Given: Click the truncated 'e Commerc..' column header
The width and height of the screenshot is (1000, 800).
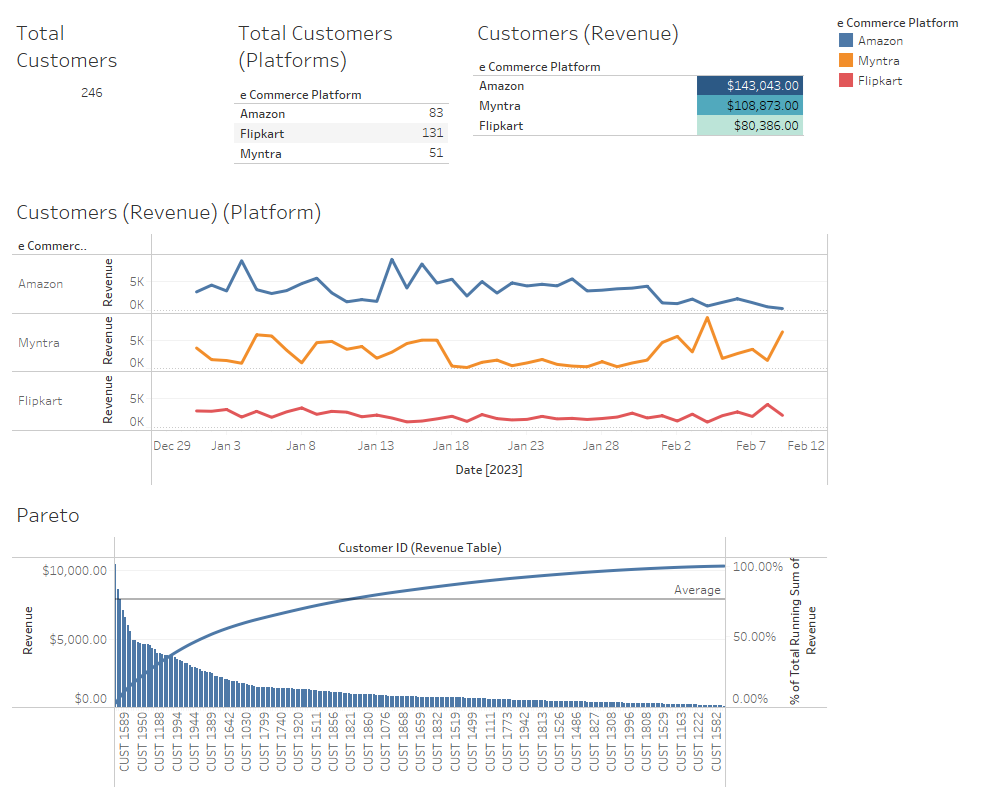Looking at the screenshot, I should [52, 246].
